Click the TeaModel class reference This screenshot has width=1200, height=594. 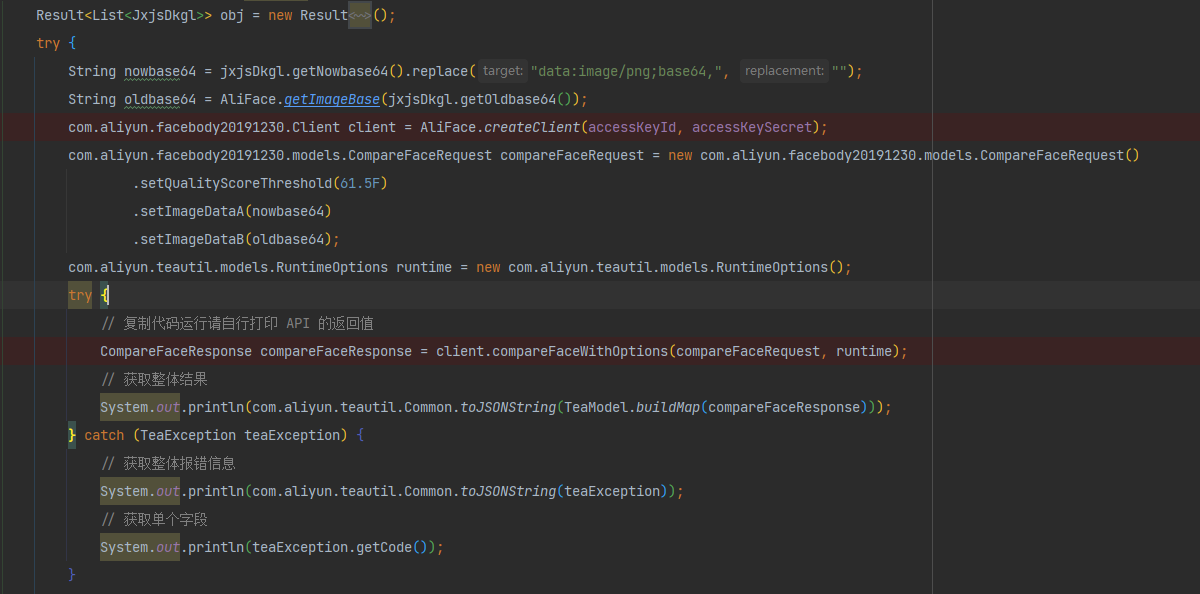point(596,407)
